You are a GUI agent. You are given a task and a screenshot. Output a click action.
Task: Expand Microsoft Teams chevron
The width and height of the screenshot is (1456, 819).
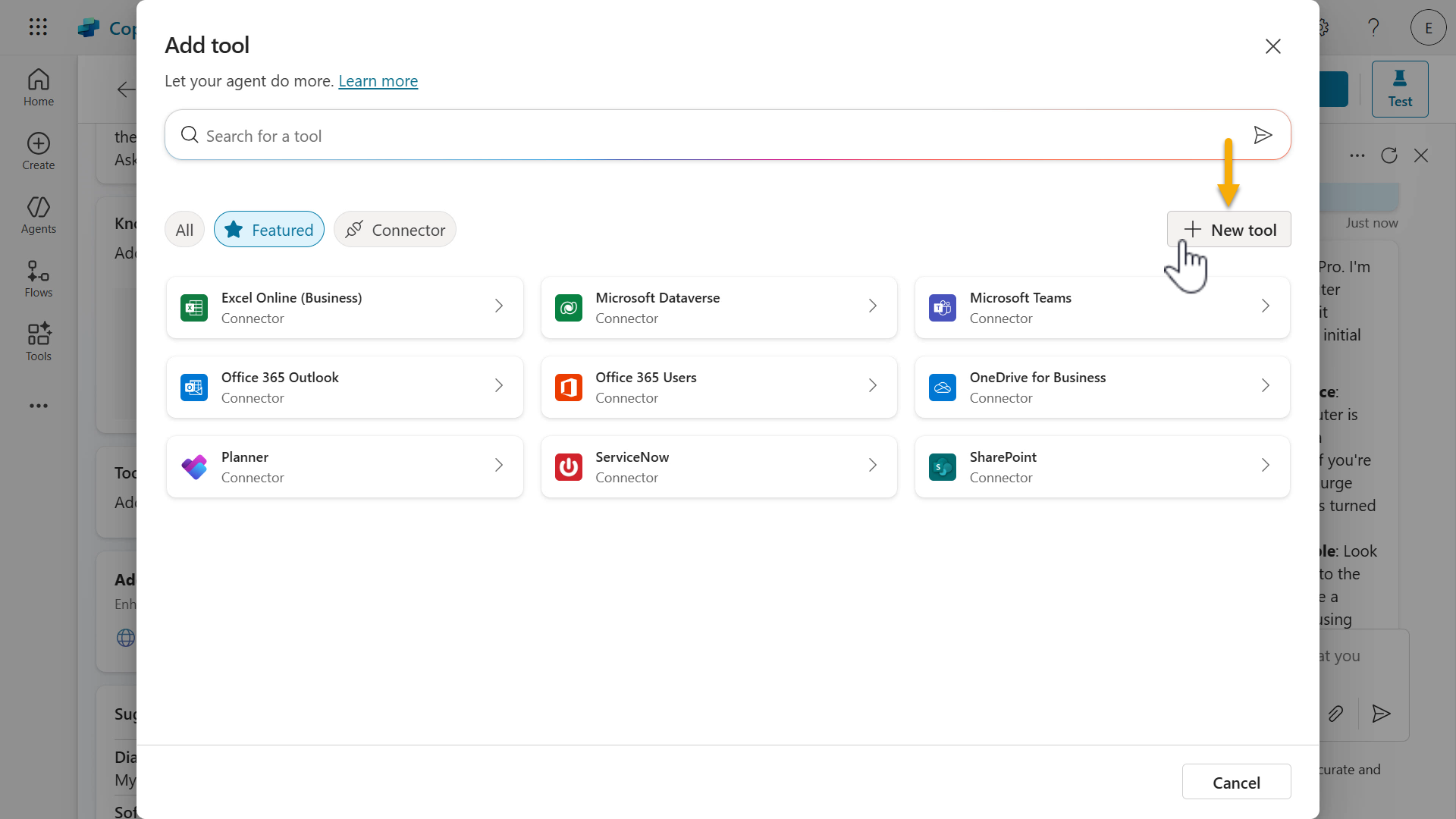(1266, 306)
